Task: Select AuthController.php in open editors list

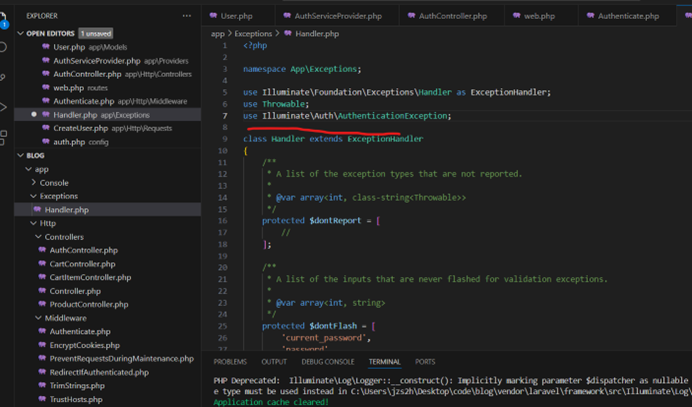Action: point(108,74)
